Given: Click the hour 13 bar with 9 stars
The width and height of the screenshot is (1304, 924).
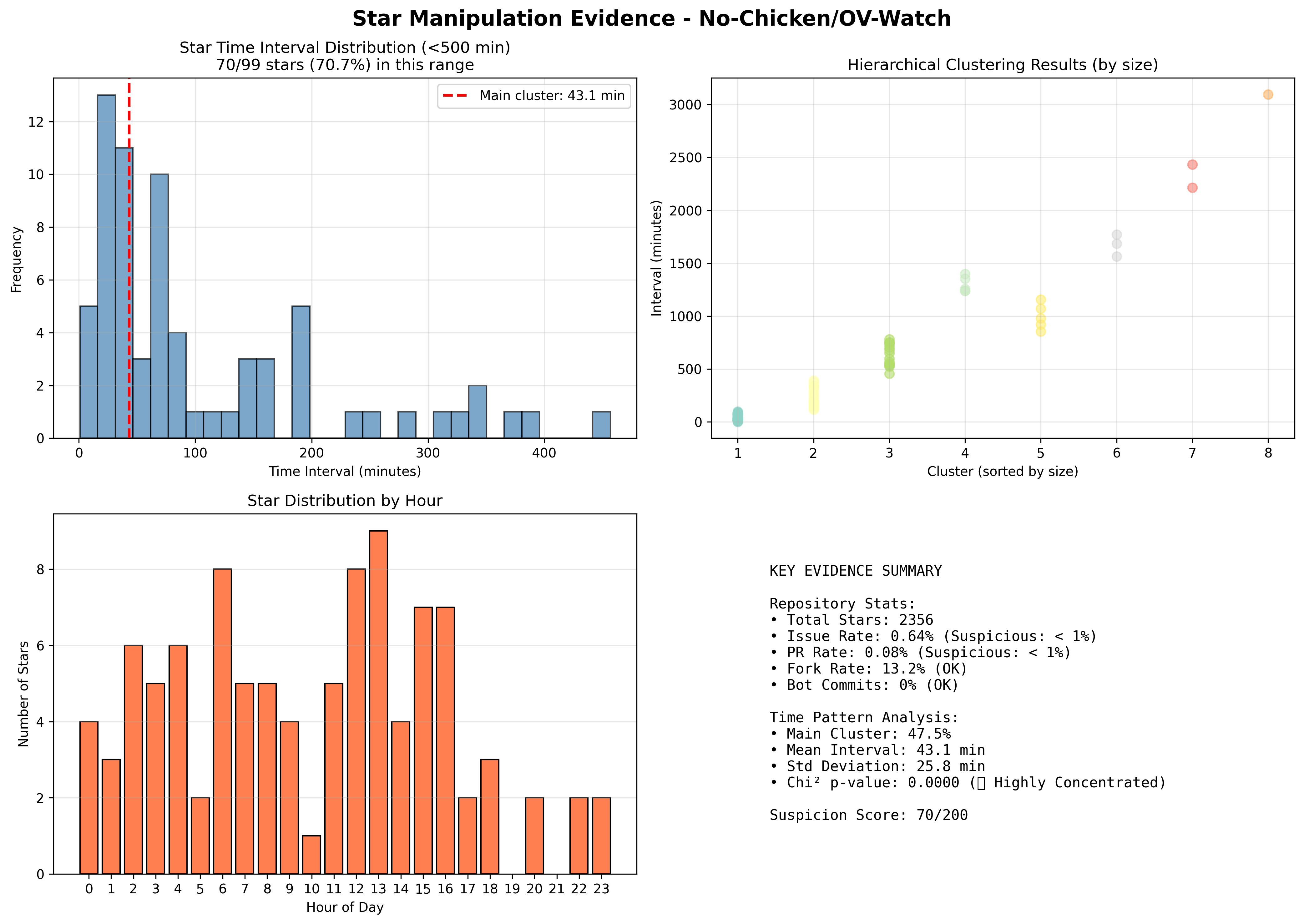Looking at the screenshot, I should pos(378,702).
